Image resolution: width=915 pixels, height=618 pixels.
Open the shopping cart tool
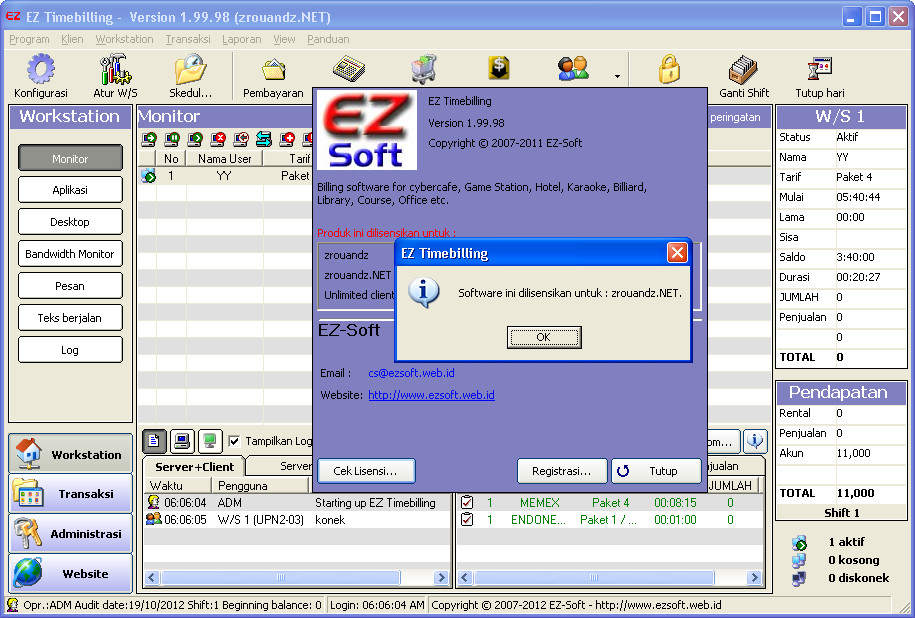pyautogui.click(x=422, y=68)
